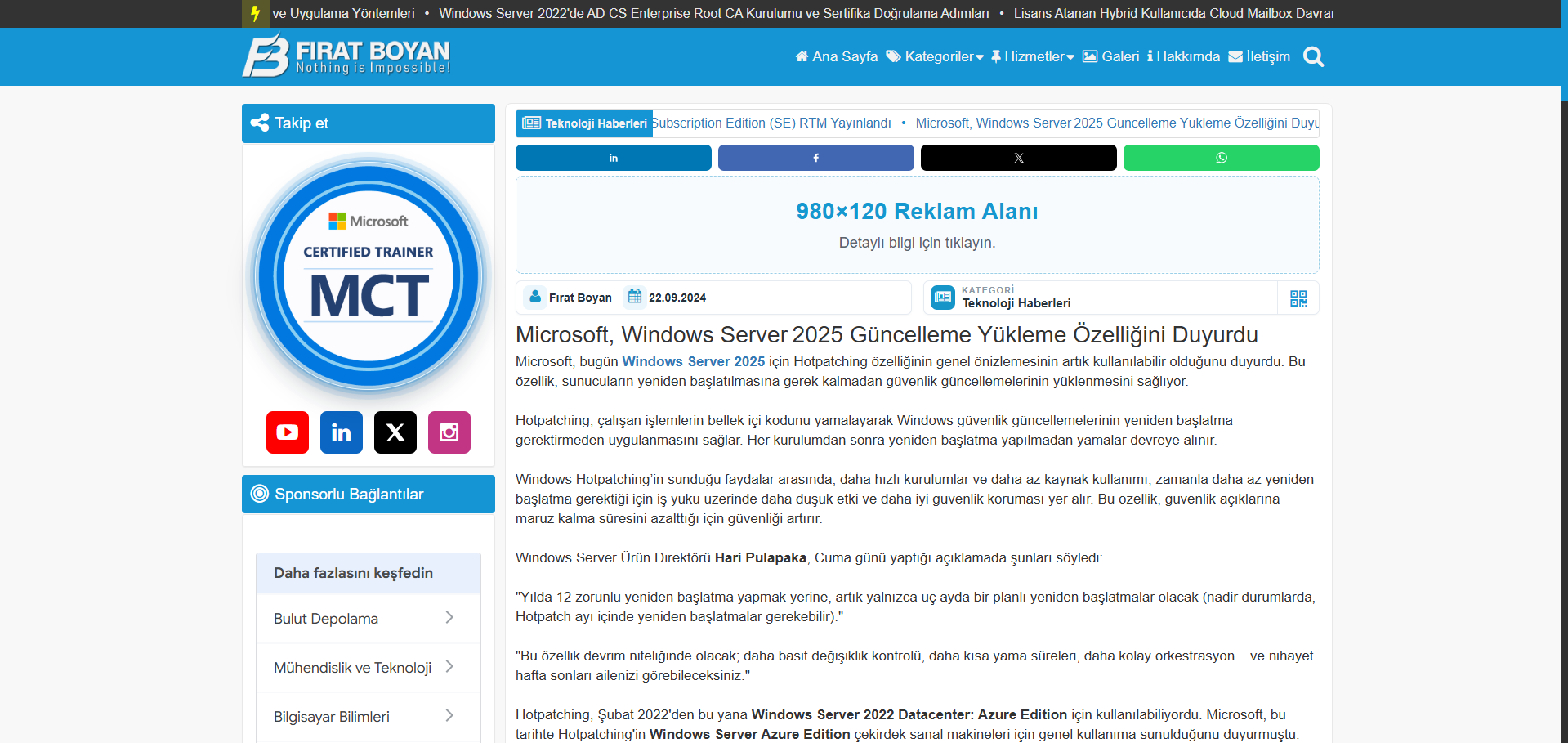Click the lightning bolt news ticker icon
The height and width of the screenshot is (743, 1568).
255,13
